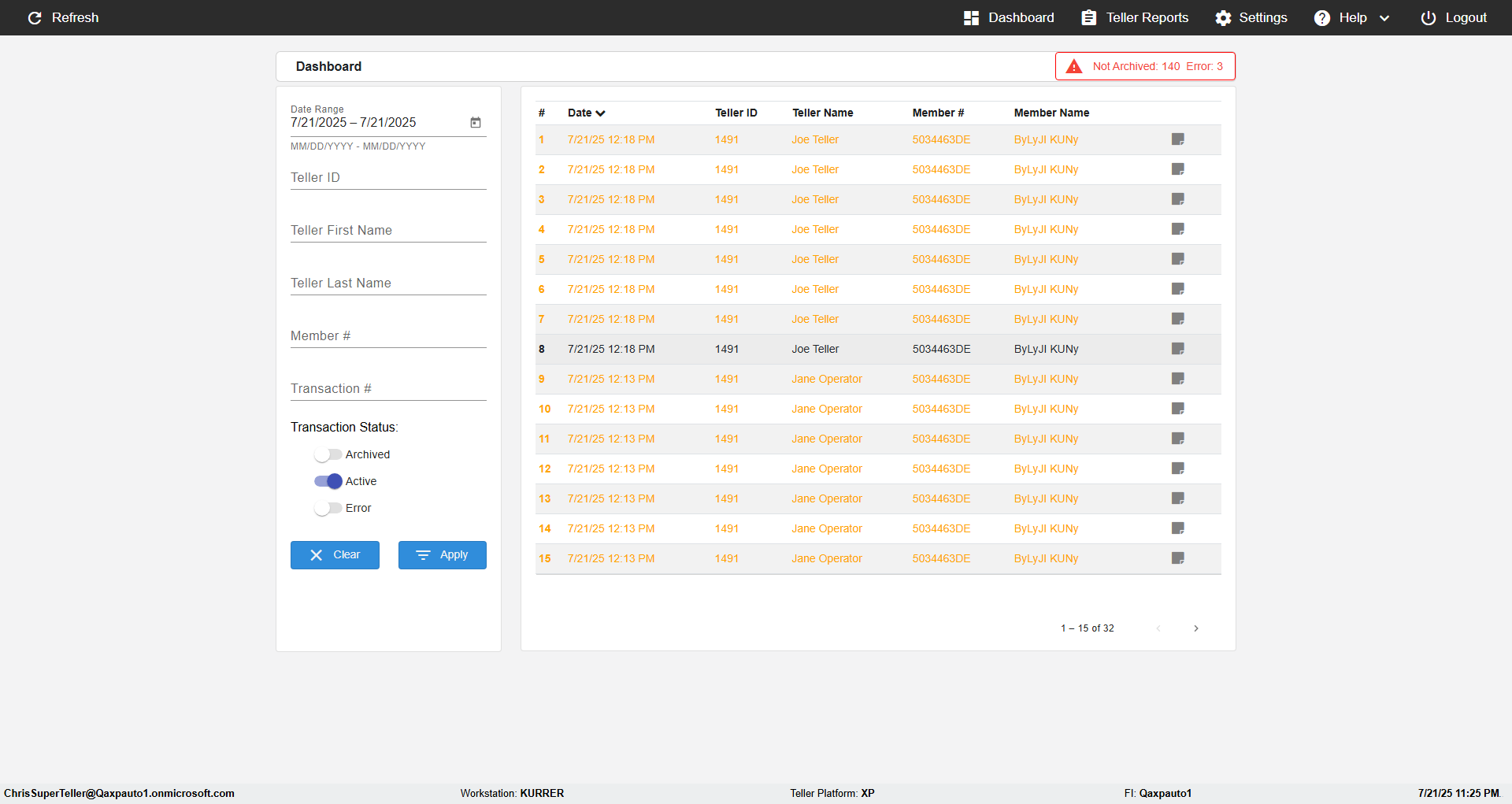Open the Dashboard menu item

coord(1009,17)
